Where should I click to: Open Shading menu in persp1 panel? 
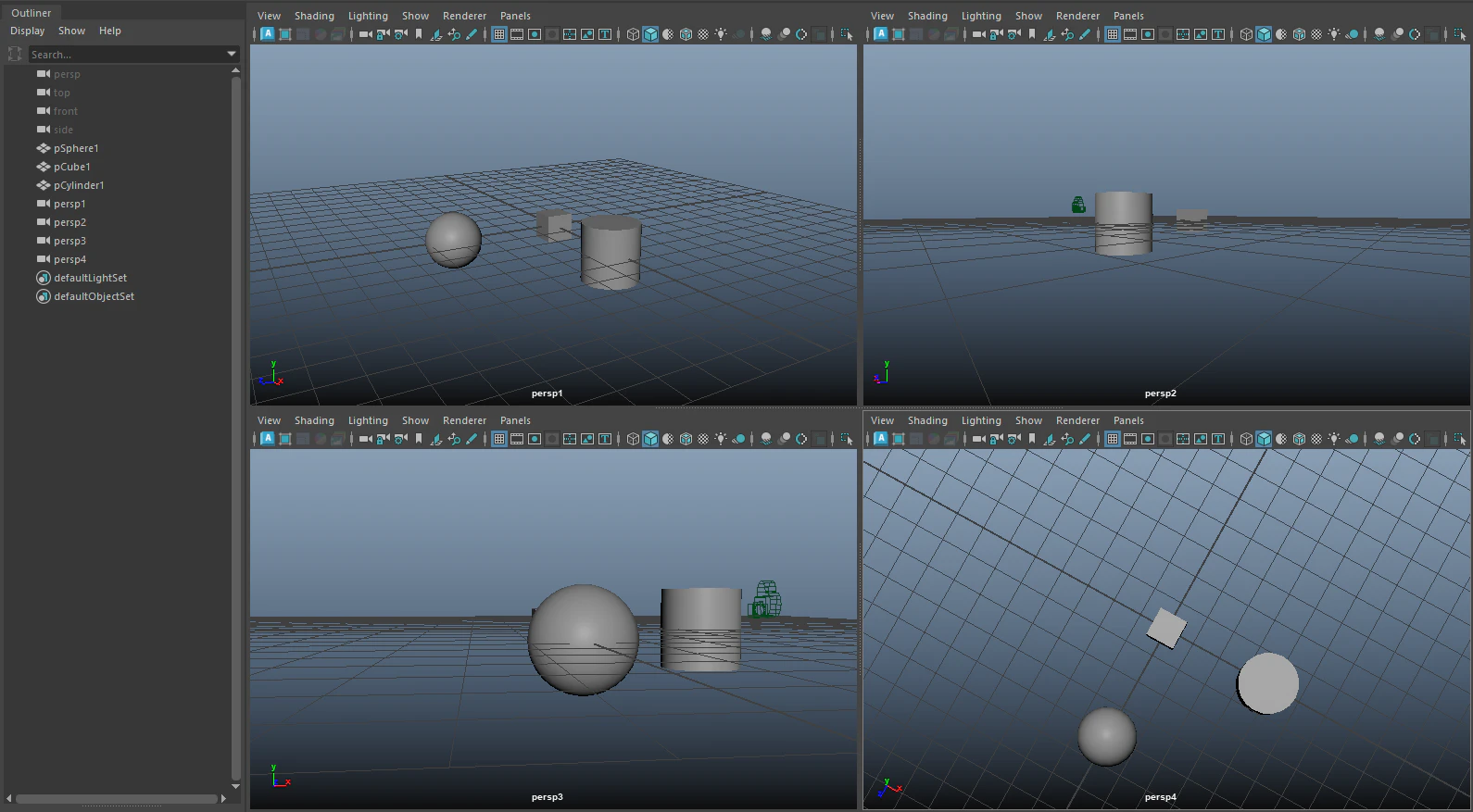point(314,16)
